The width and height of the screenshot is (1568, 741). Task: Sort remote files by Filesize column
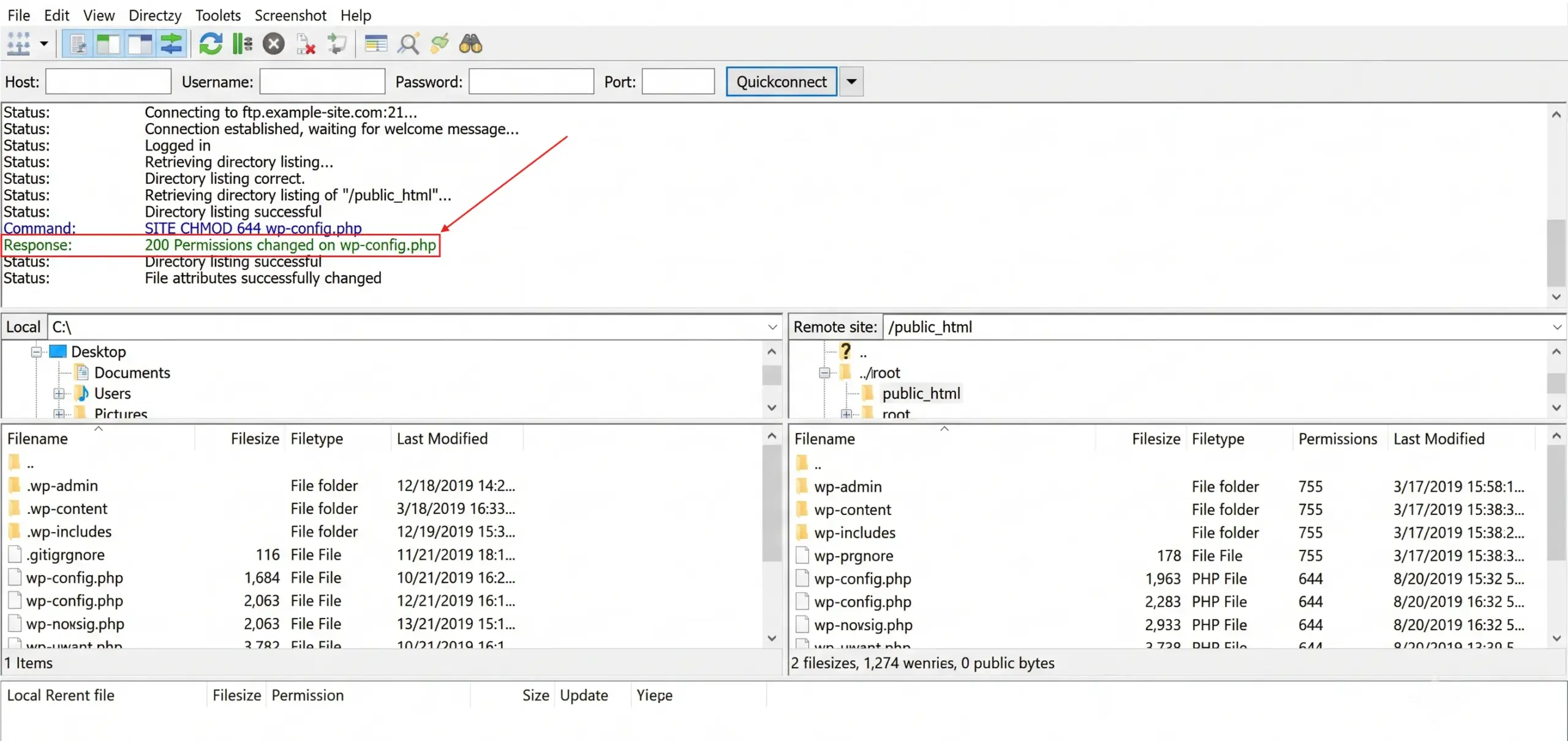tap(1156, 439)
